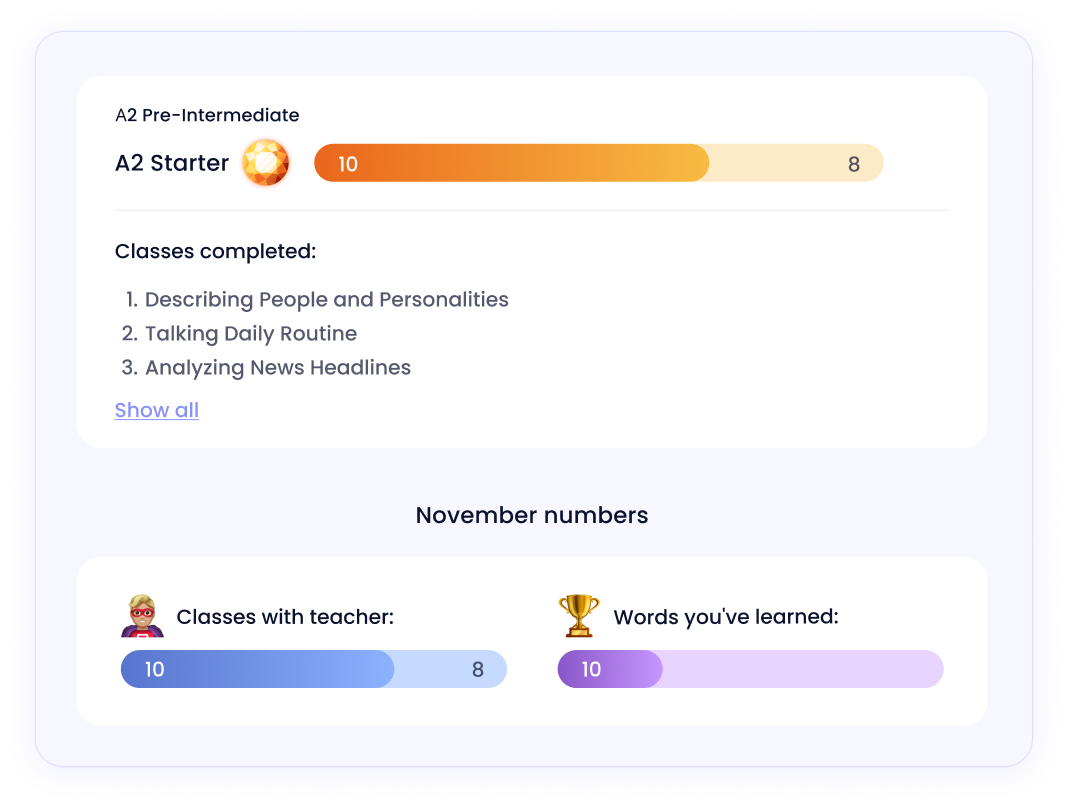This screenshot has width=1067, height=805.
Task: Click the Classes completed heading
Action: pyautogui.click(x=216, y=251)
